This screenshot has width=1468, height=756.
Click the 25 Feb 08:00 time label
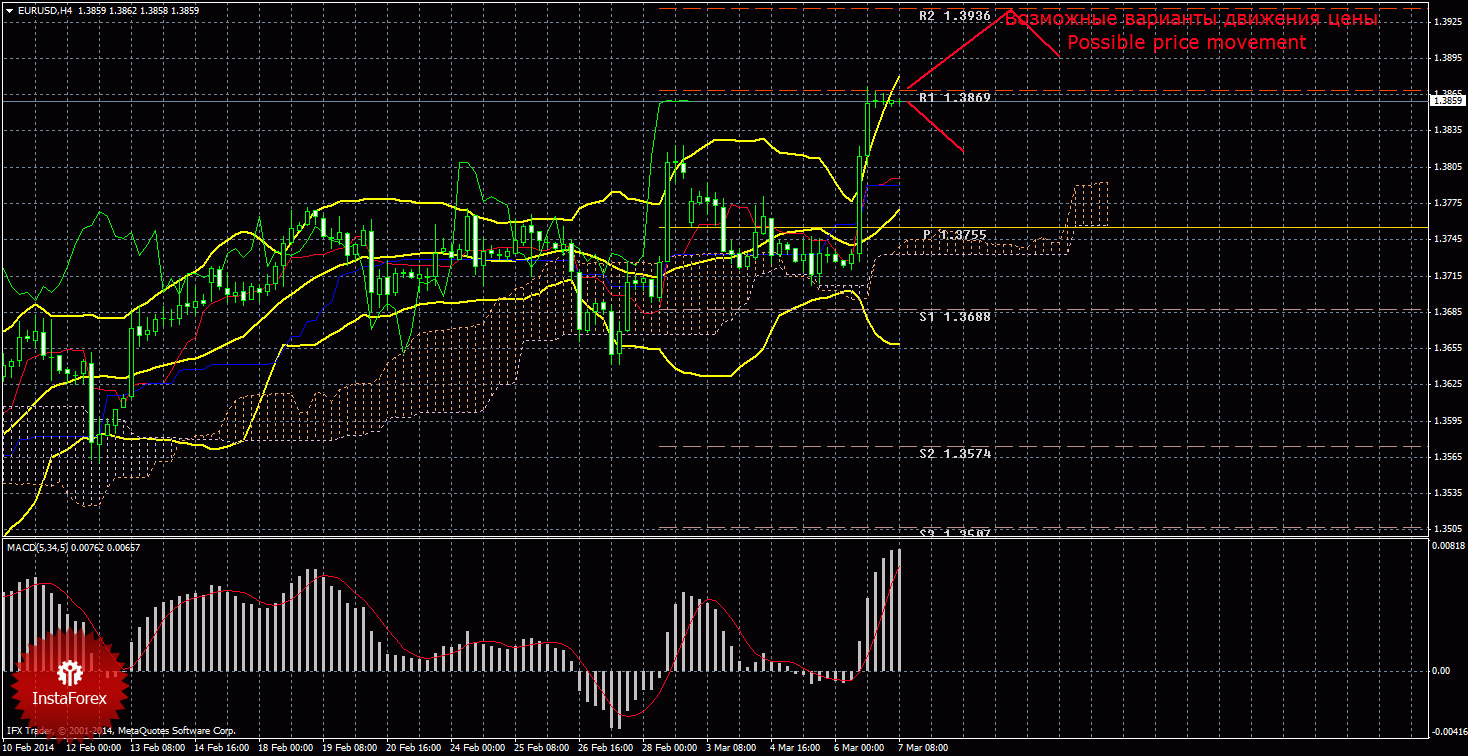click(x=542, y=748)
